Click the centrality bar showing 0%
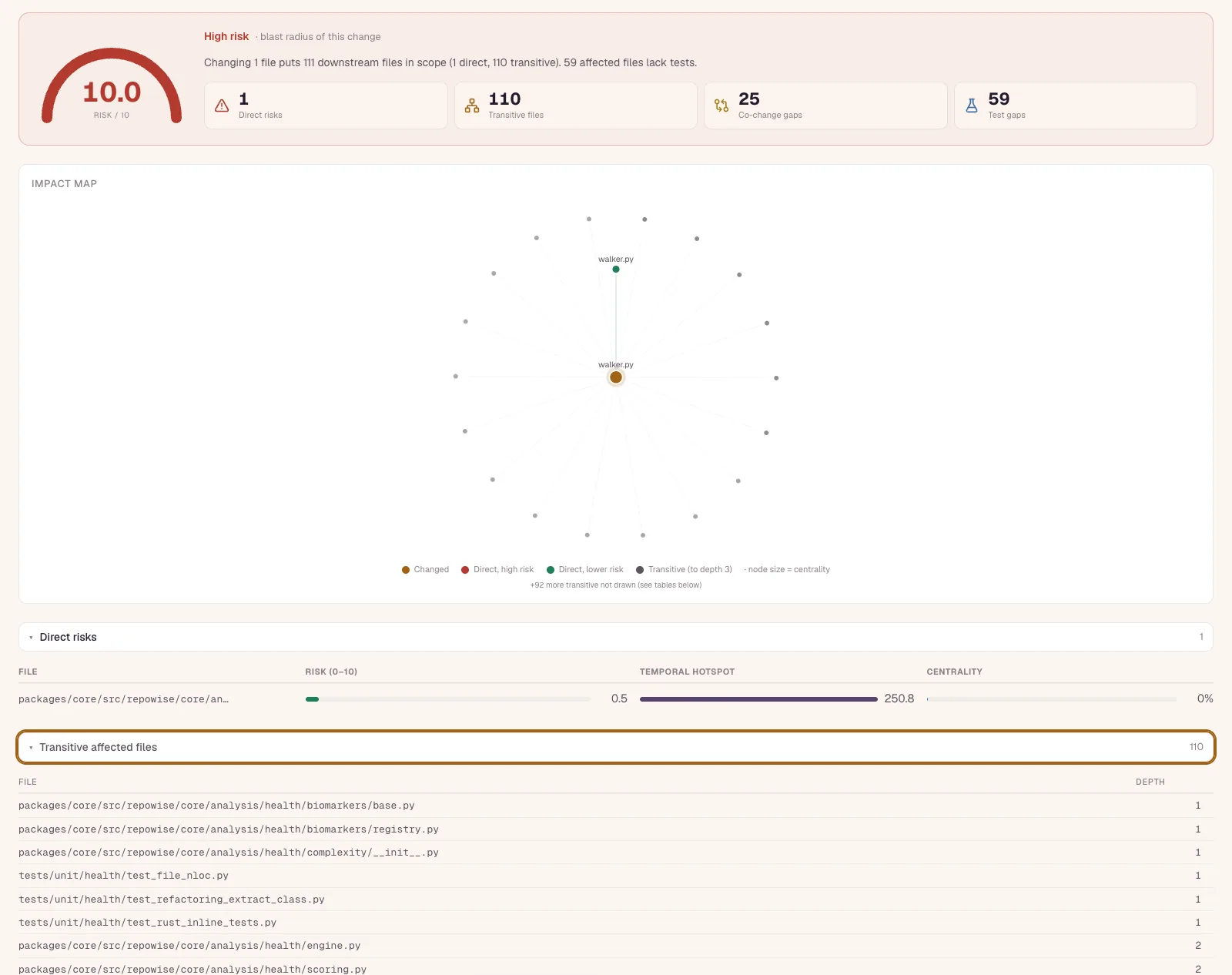 point(1052,699)
